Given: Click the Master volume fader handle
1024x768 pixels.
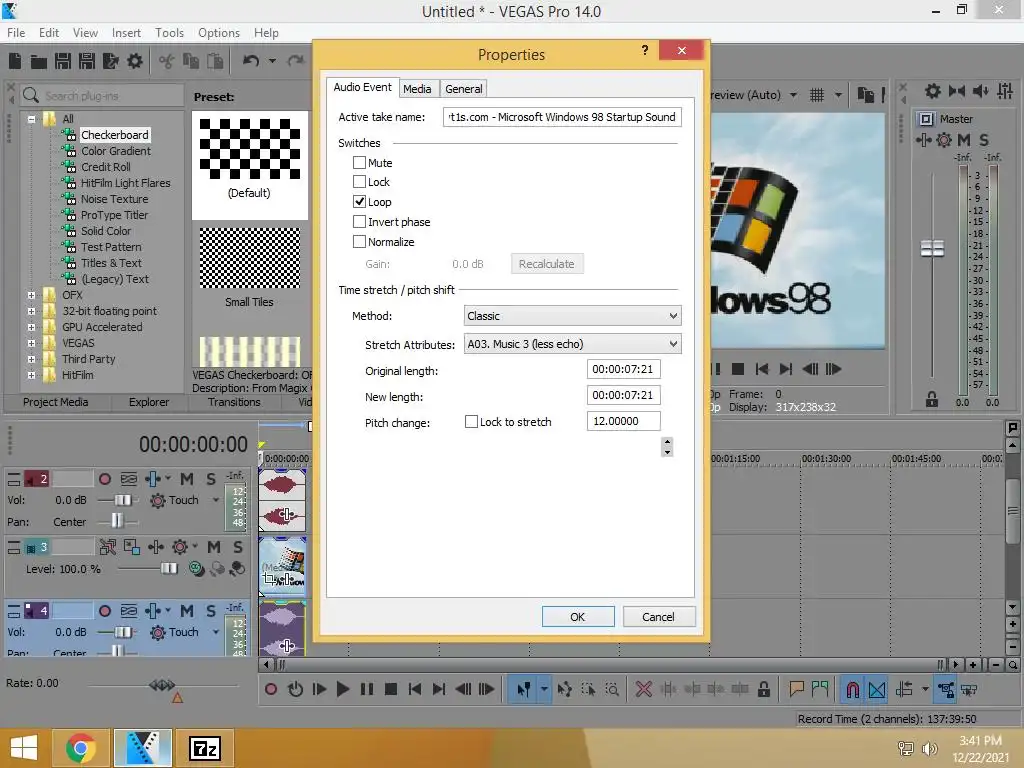Looking at the screenshot, I should (x=932, y=248).
